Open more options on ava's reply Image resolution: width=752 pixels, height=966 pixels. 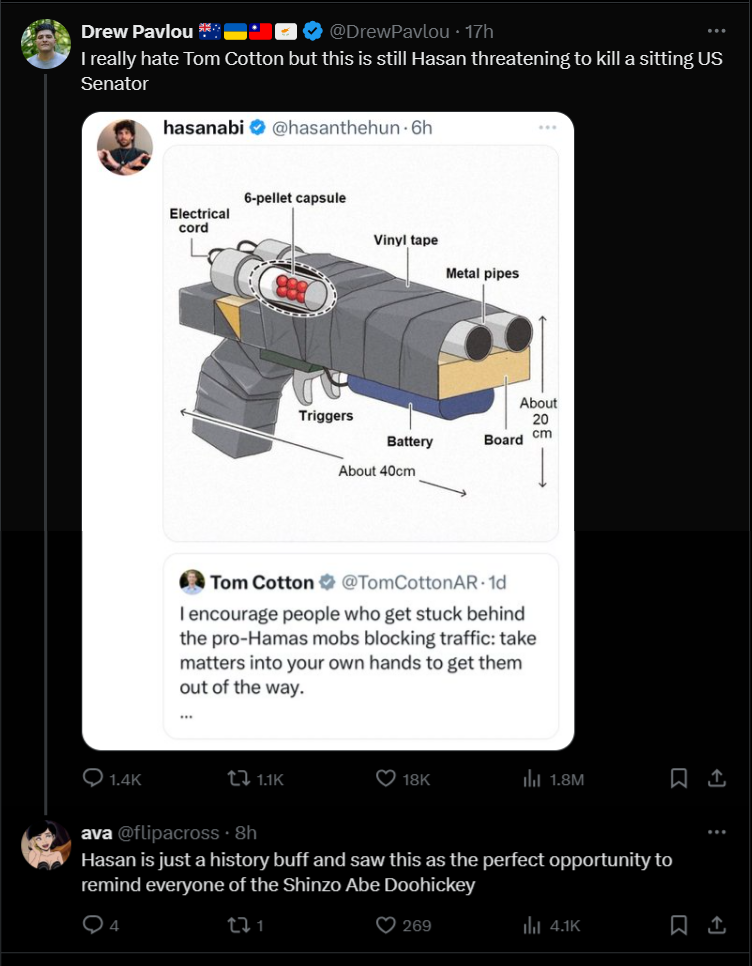point(716,832)
